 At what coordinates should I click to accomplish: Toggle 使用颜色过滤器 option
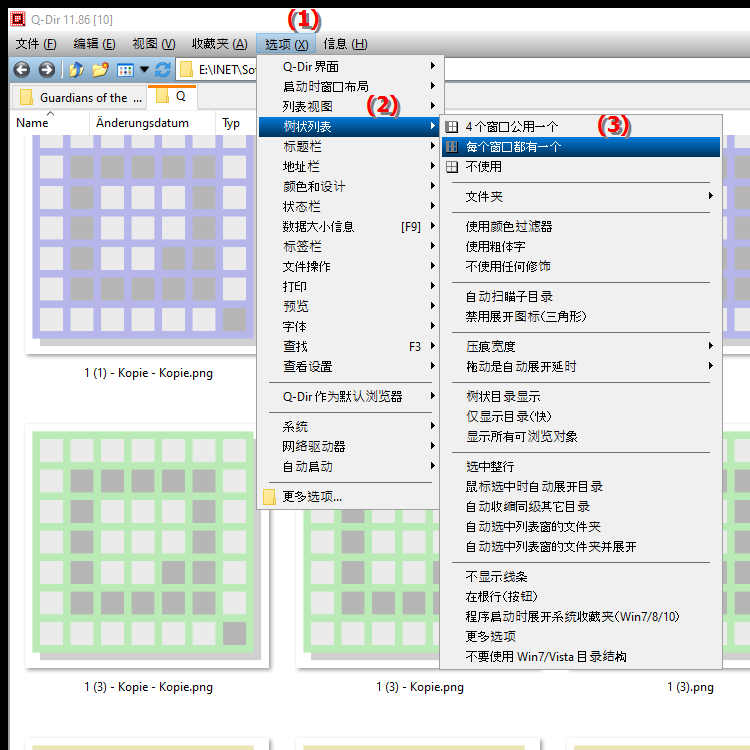pos(509,227)
